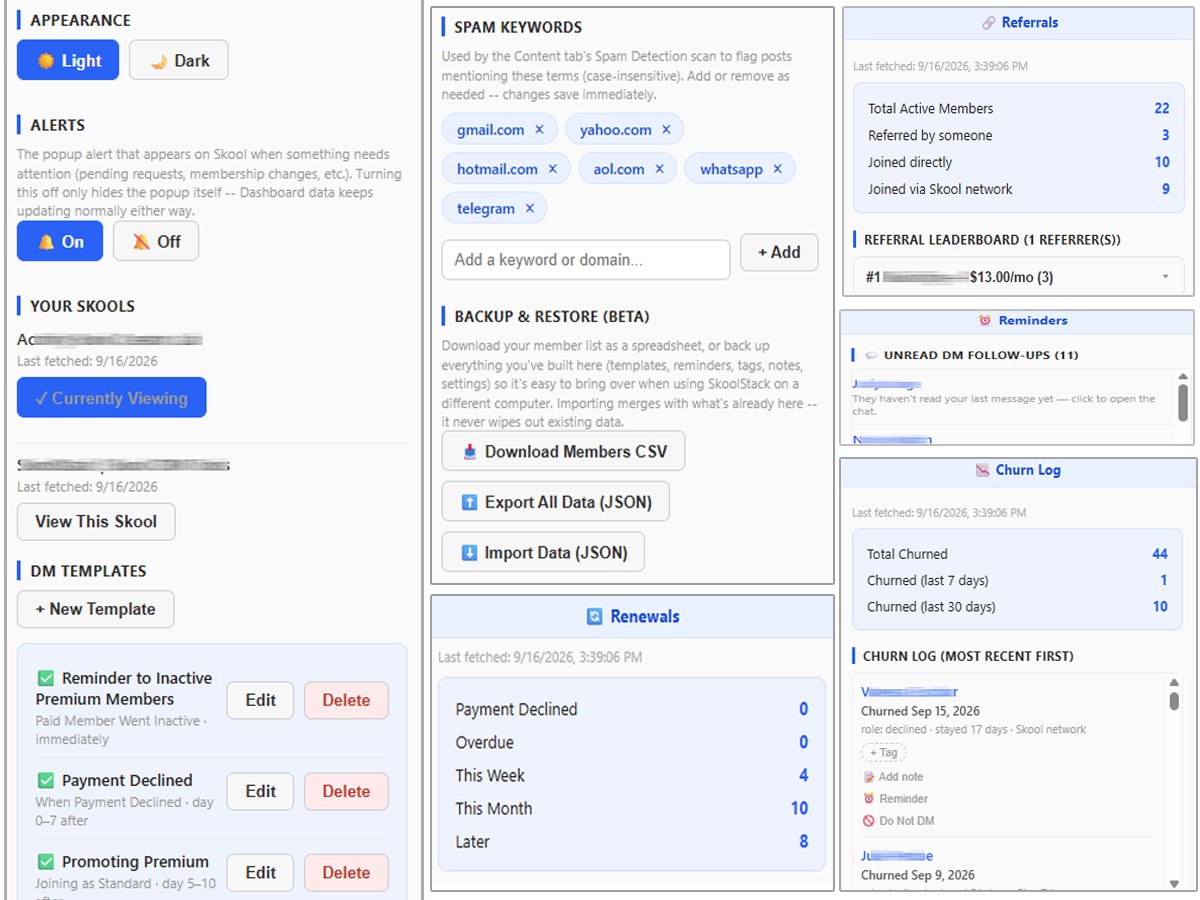The image size is (1200, 900).
Task: Turn popup alerts Off
Action: [x=156, y=241]
